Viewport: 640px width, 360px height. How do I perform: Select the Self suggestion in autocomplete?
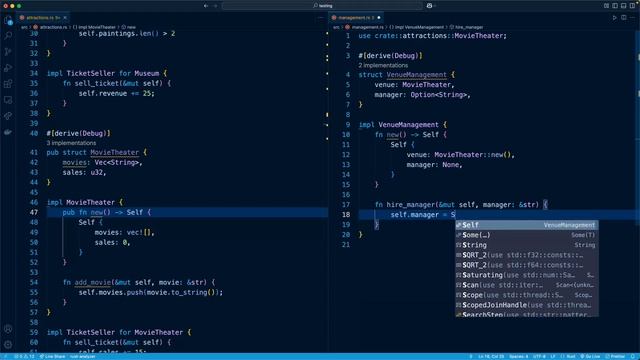[527, 225]
